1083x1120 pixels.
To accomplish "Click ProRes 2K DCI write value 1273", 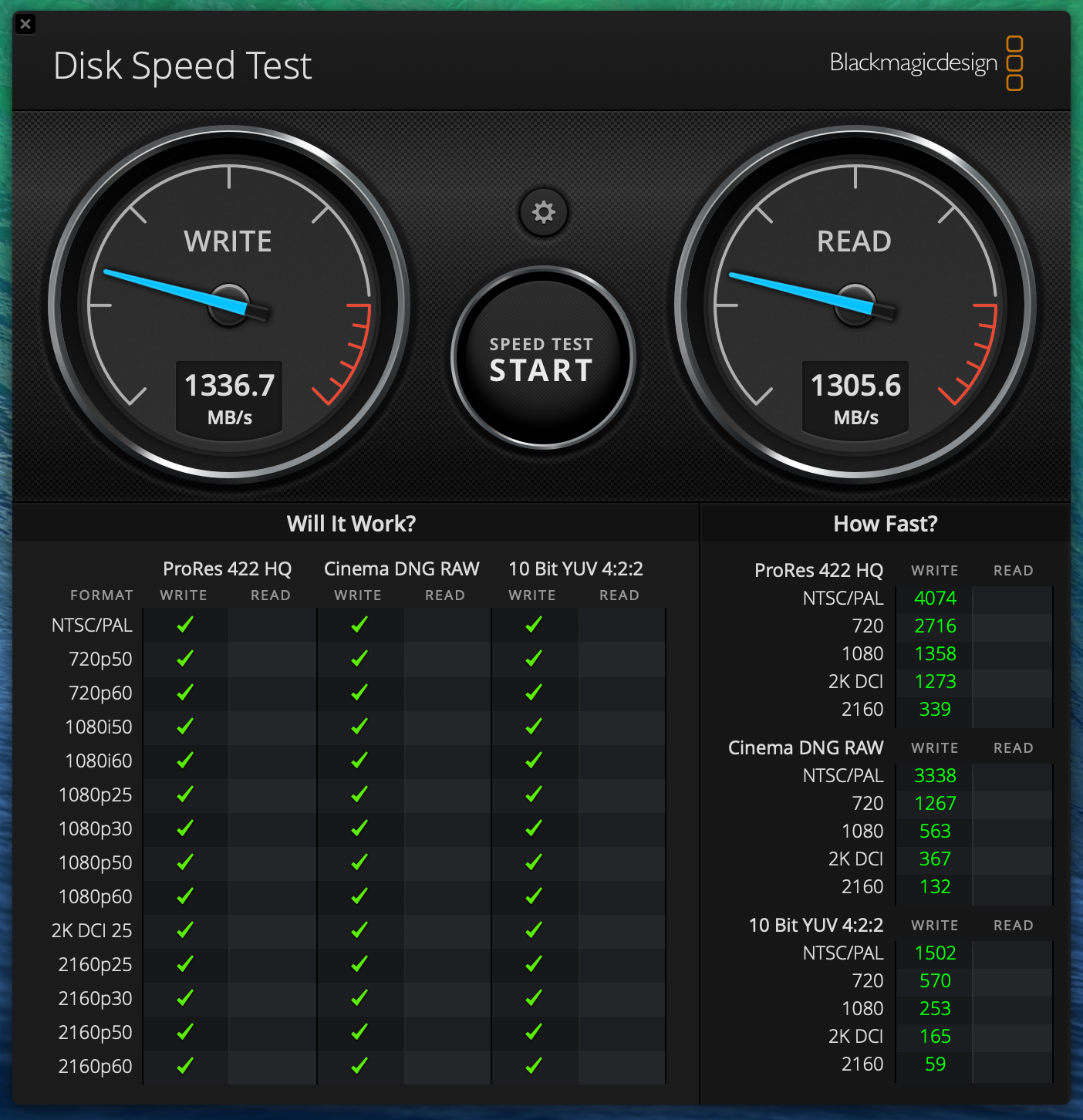I will click(935, 681).
